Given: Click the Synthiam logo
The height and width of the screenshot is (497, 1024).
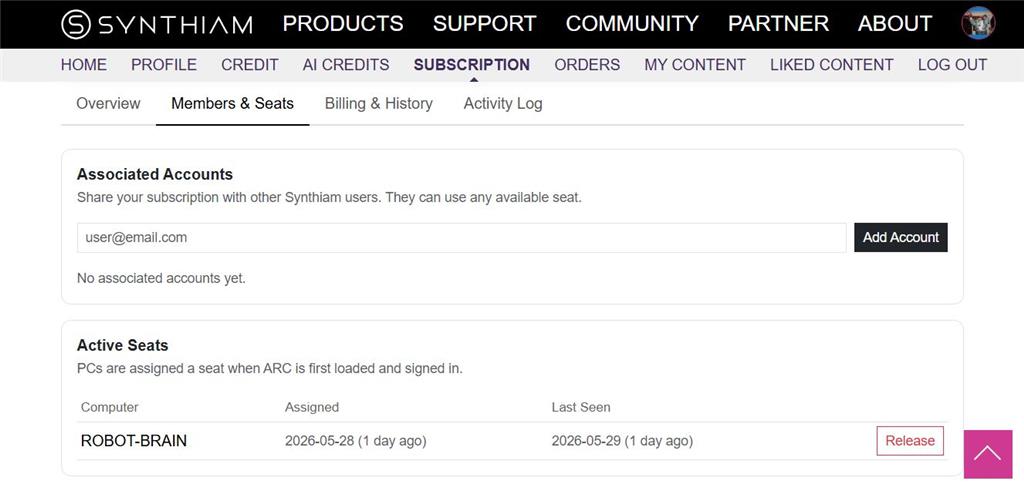Looking at the screenshot, I should pyautogui.click(x=157, y=24).
